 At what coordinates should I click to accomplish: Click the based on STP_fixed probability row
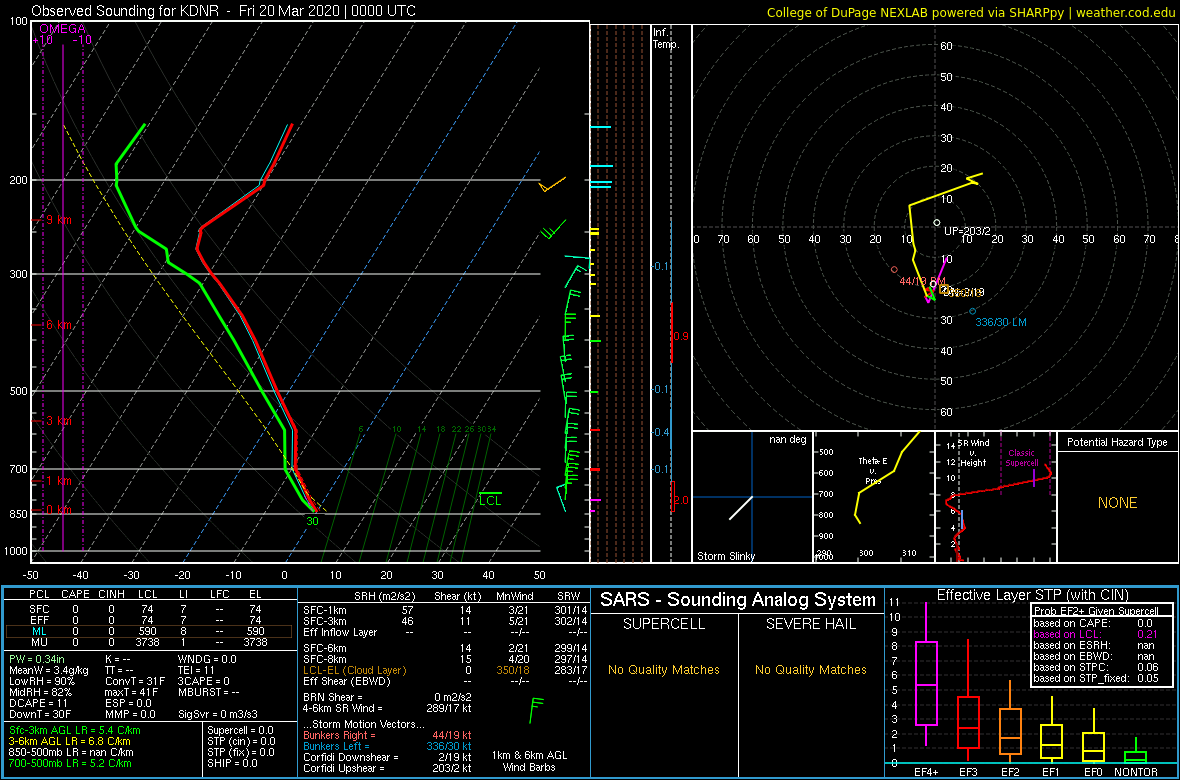click(x=1098, y=678)
